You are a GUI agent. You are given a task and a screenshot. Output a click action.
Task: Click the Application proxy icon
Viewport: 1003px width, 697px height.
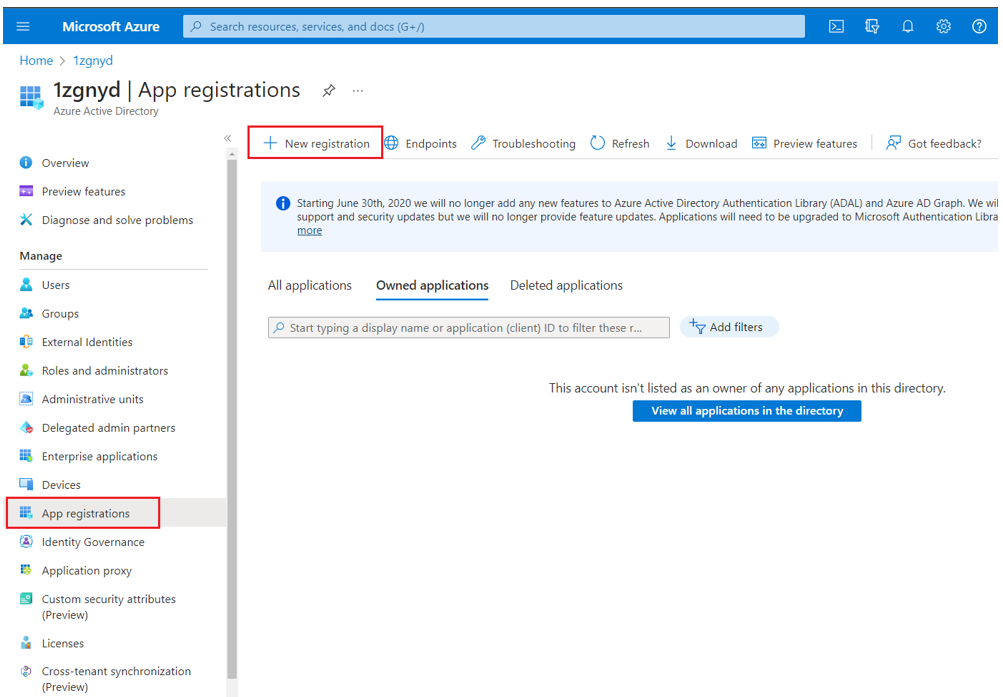[x=26, y=570]
